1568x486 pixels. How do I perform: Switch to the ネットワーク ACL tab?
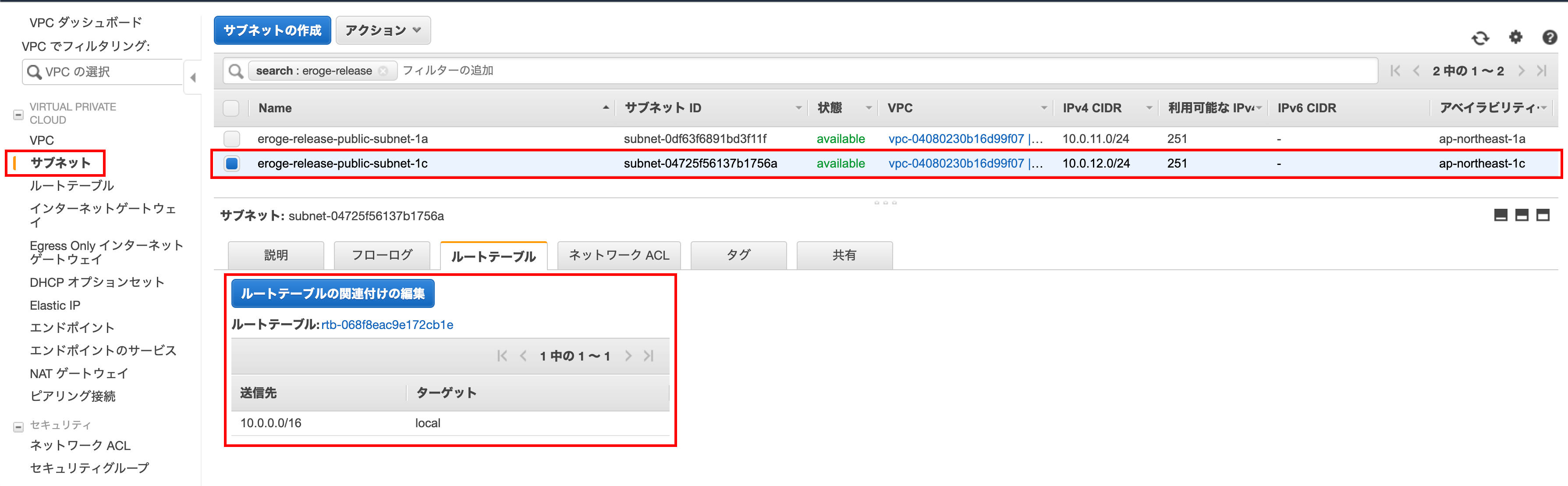618,256
